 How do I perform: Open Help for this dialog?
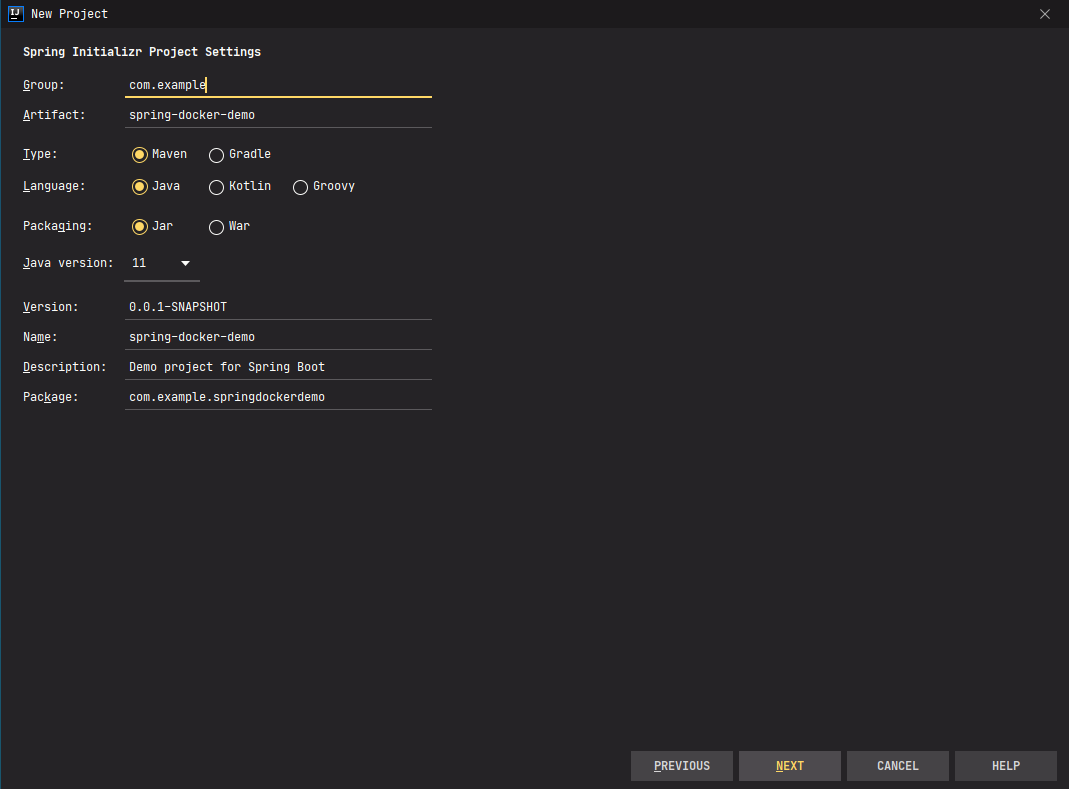1006,766
